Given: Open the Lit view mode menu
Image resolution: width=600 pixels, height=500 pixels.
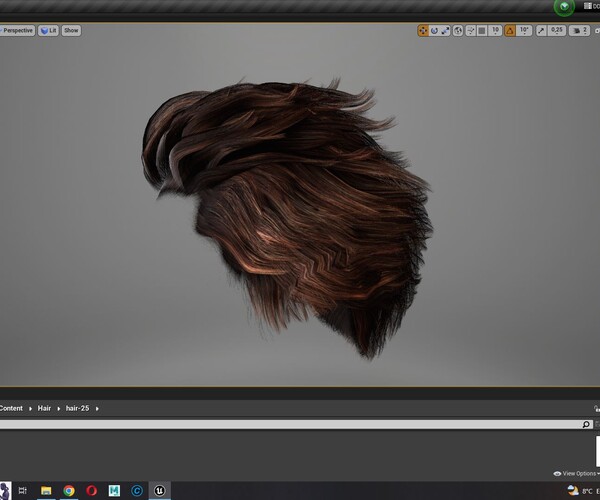Looking at the screenshot, I should (49, 31).
